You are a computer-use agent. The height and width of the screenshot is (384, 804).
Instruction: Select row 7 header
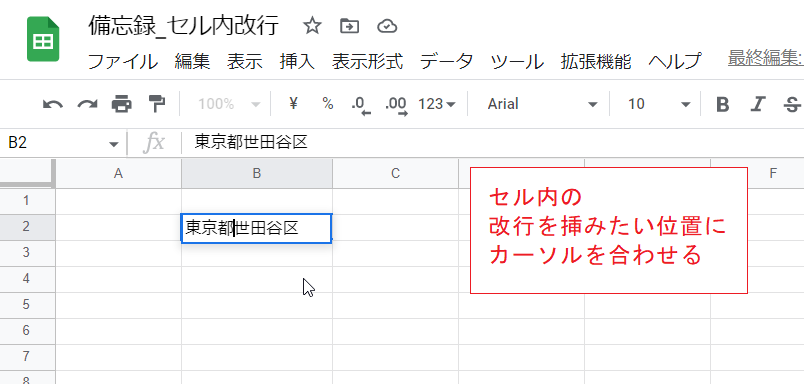tap(27, 357)
